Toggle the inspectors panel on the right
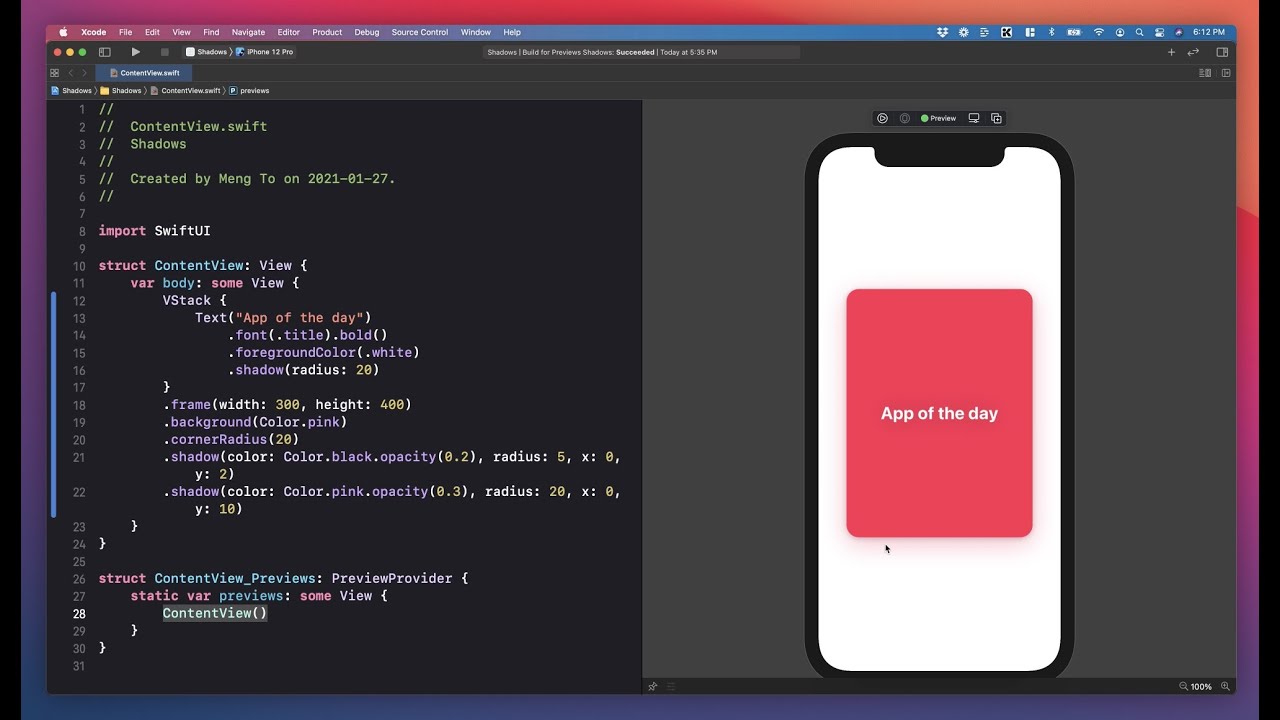The width and height of the screenshot is (1280, 720). tap(1222, 52)
